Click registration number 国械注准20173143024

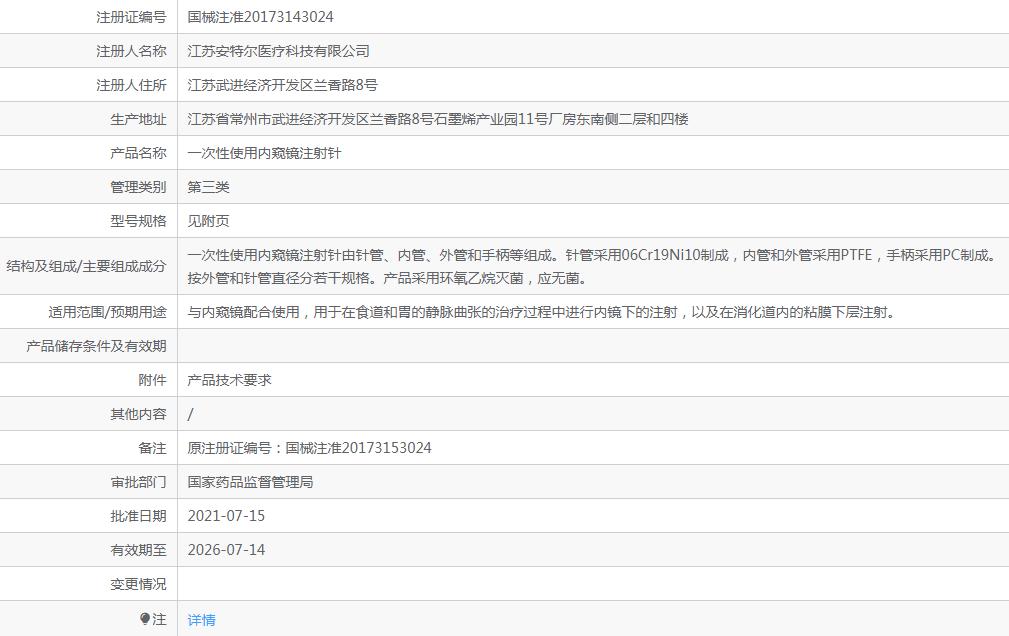click(260, 17)
